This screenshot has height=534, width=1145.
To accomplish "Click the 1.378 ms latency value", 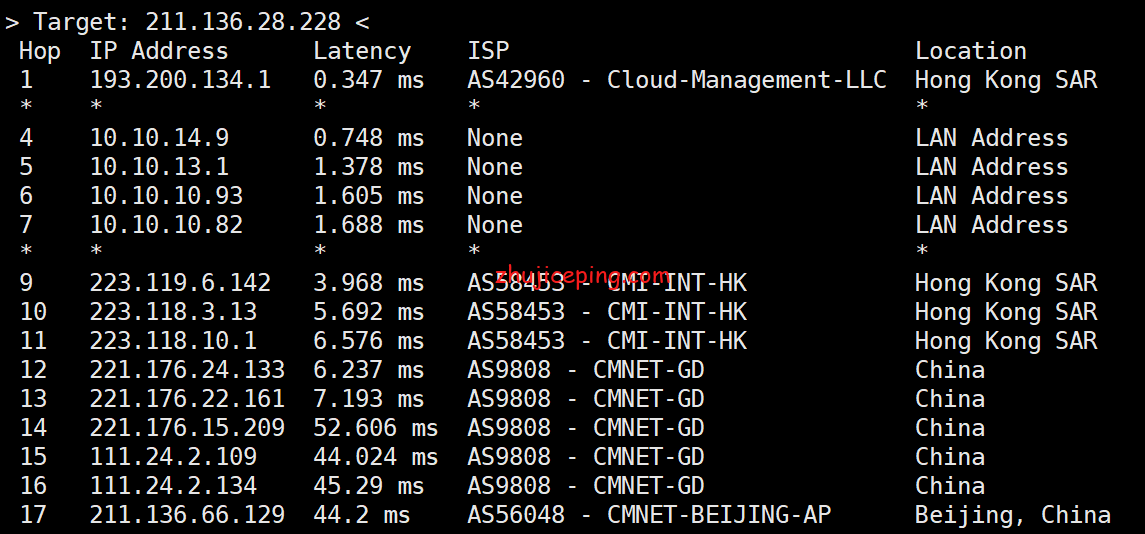I will (369, 167).
